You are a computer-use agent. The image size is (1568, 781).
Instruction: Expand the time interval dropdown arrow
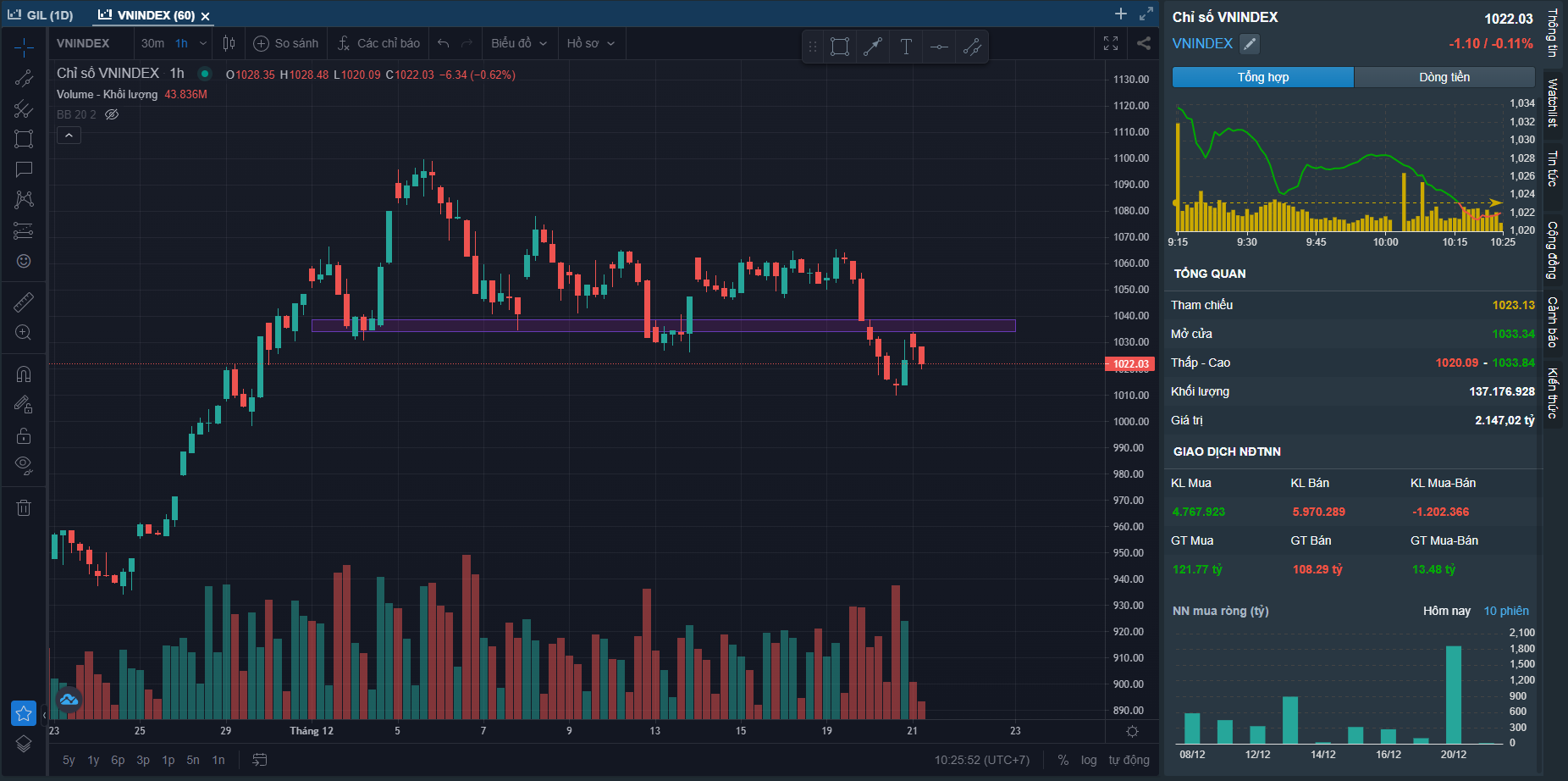203,43
